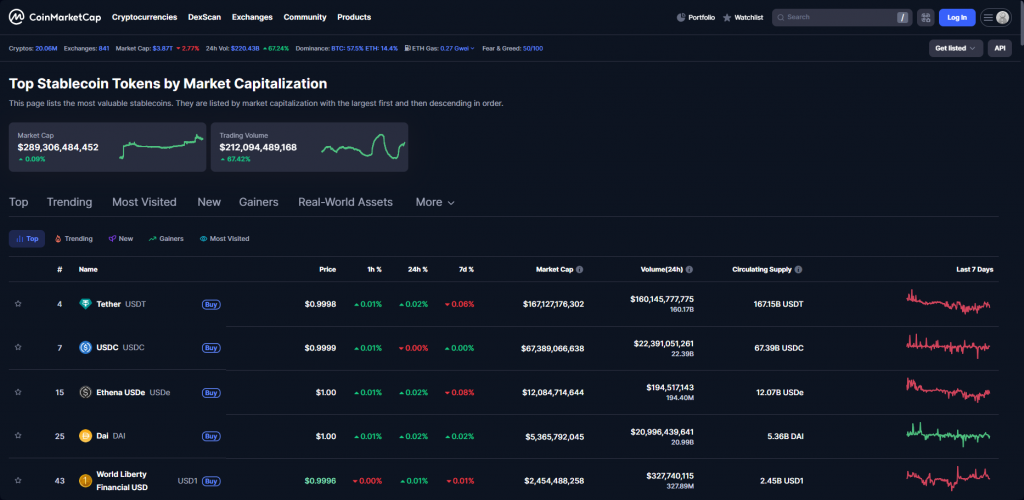Click the Log In button
Screen dimensions: 1024x500
(x=957, y=18)
